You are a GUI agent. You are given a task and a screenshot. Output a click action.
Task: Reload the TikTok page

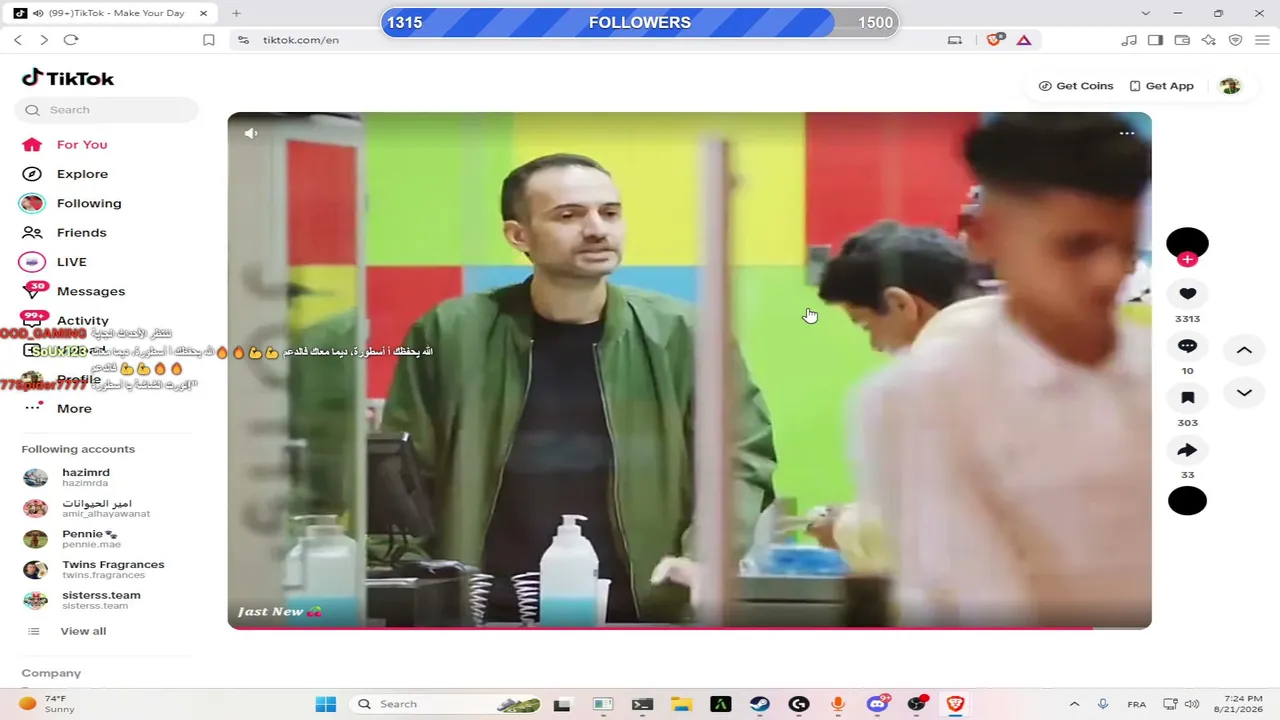click(x=71, y=40)
